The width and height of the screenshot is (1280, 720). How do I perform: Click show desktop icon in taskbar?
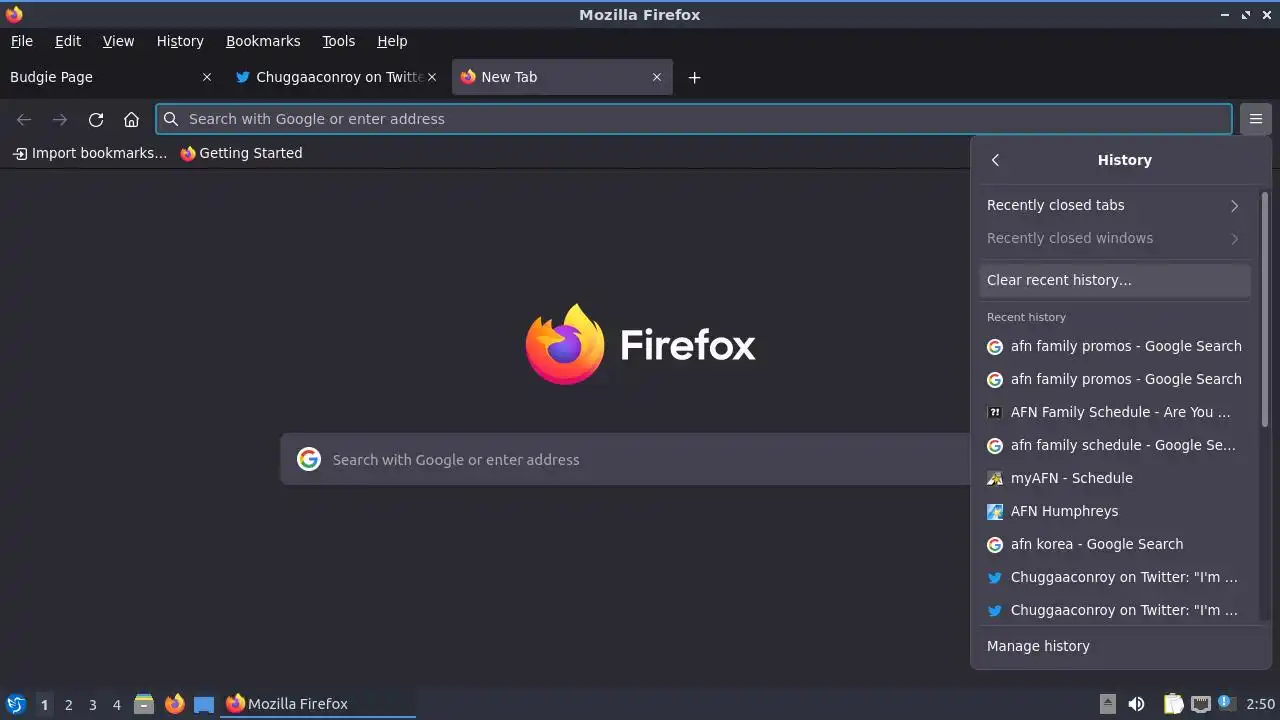click(x=204, y=704)
